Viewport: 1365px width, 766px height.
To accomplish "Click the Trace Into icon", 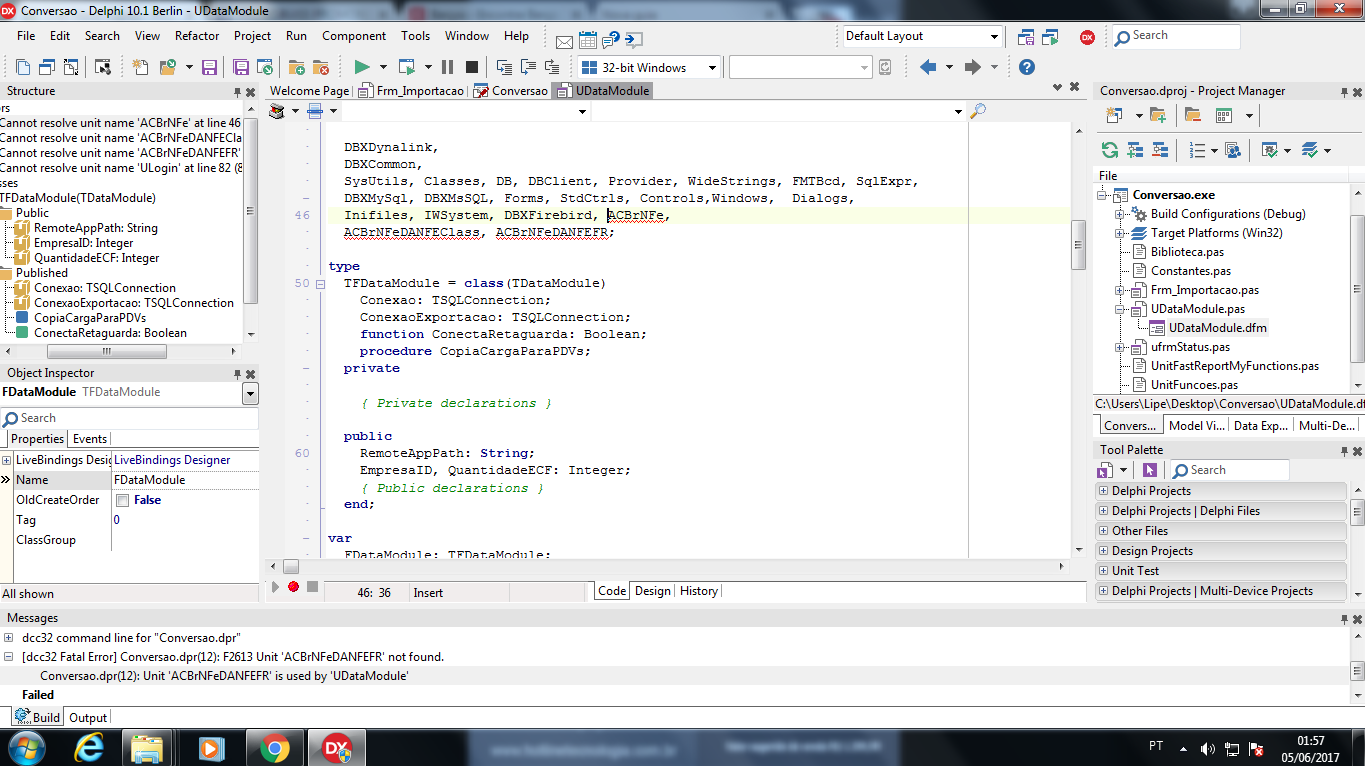I will point(504,67).
